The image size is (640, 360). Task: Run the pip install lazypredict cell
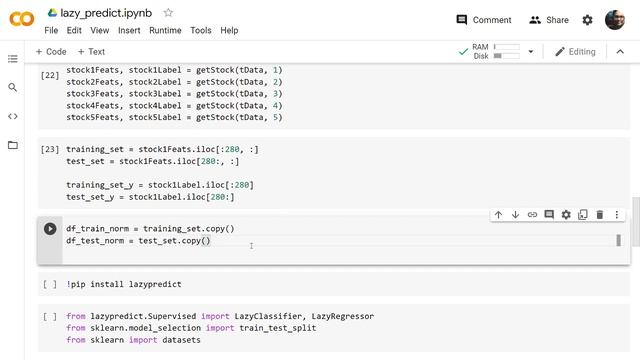(50, 284)
